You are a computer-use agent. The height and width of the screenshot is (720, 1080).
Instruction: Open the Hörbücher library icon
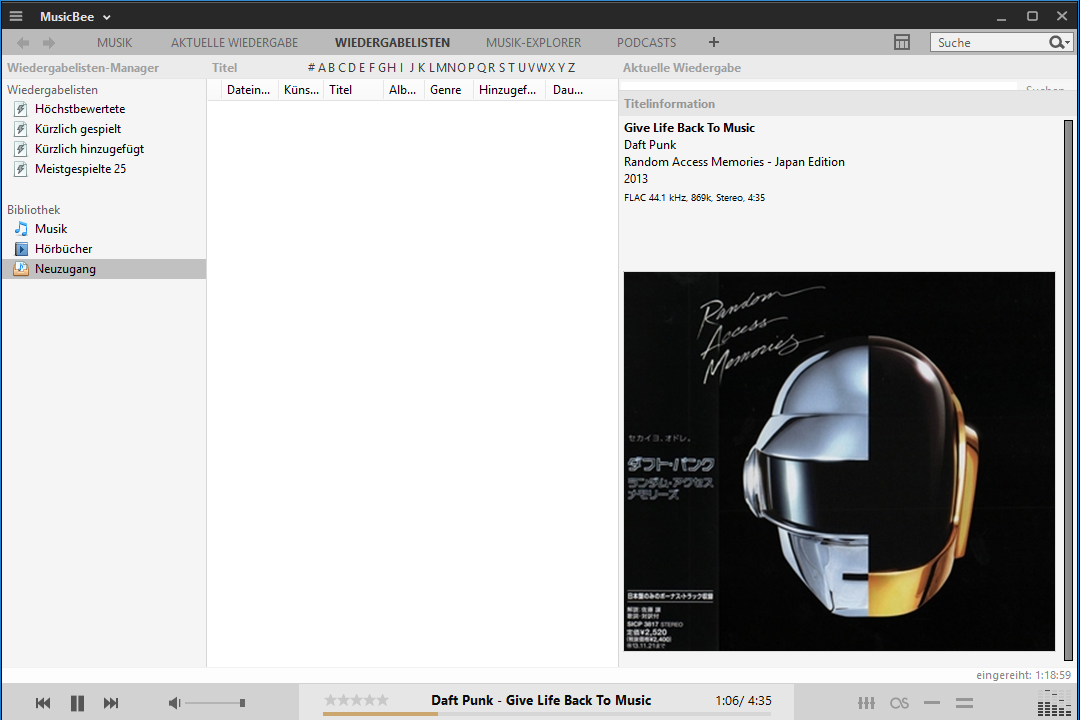pos(21,249)
